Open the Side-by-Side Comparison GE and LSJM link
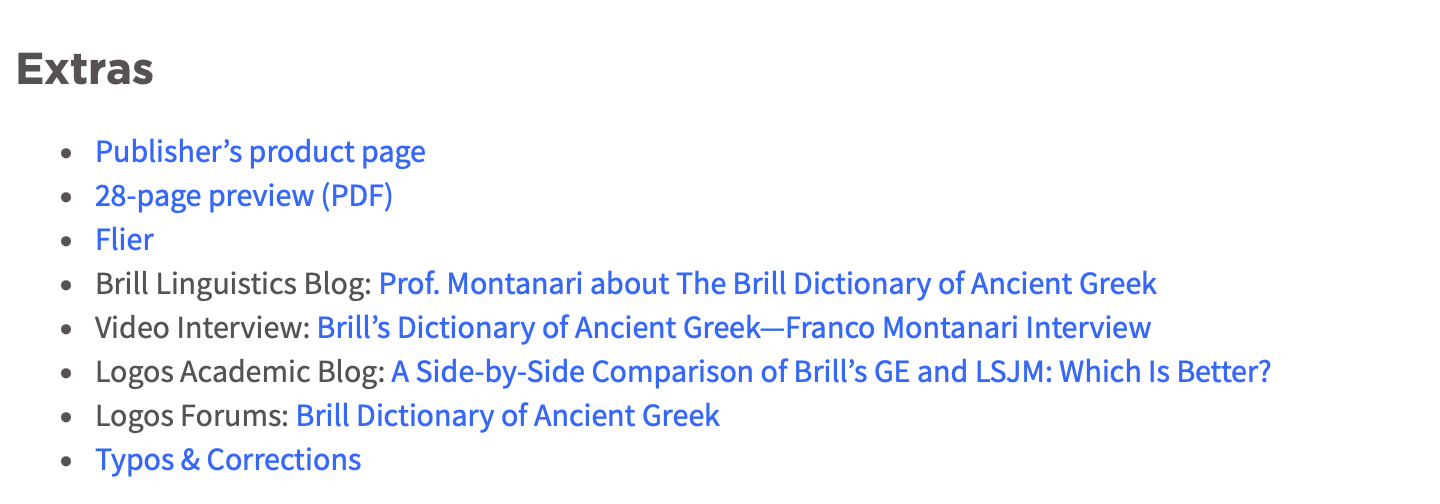The image size is (1440, 504). coord(831,372)
